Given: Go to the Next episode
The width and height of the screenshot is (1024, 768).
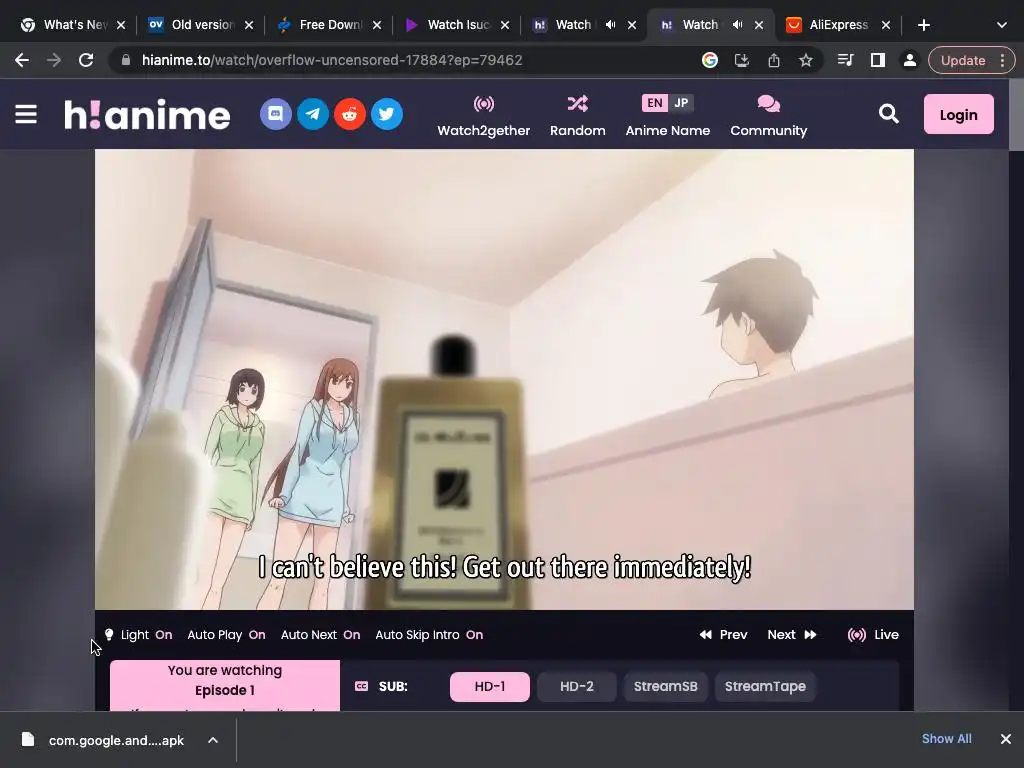Looking at the screenshot, I should [792, 635].
